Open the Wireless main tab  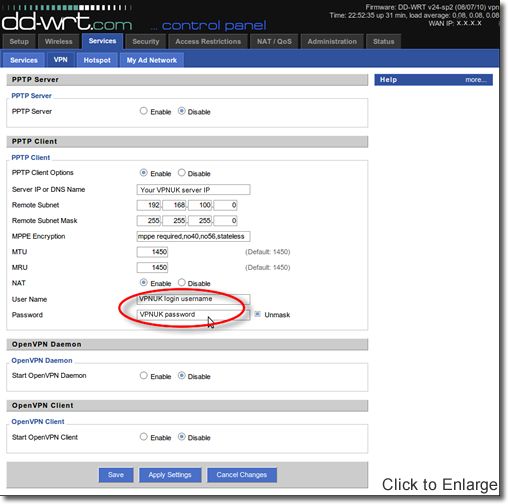click(x=58, y=42)
